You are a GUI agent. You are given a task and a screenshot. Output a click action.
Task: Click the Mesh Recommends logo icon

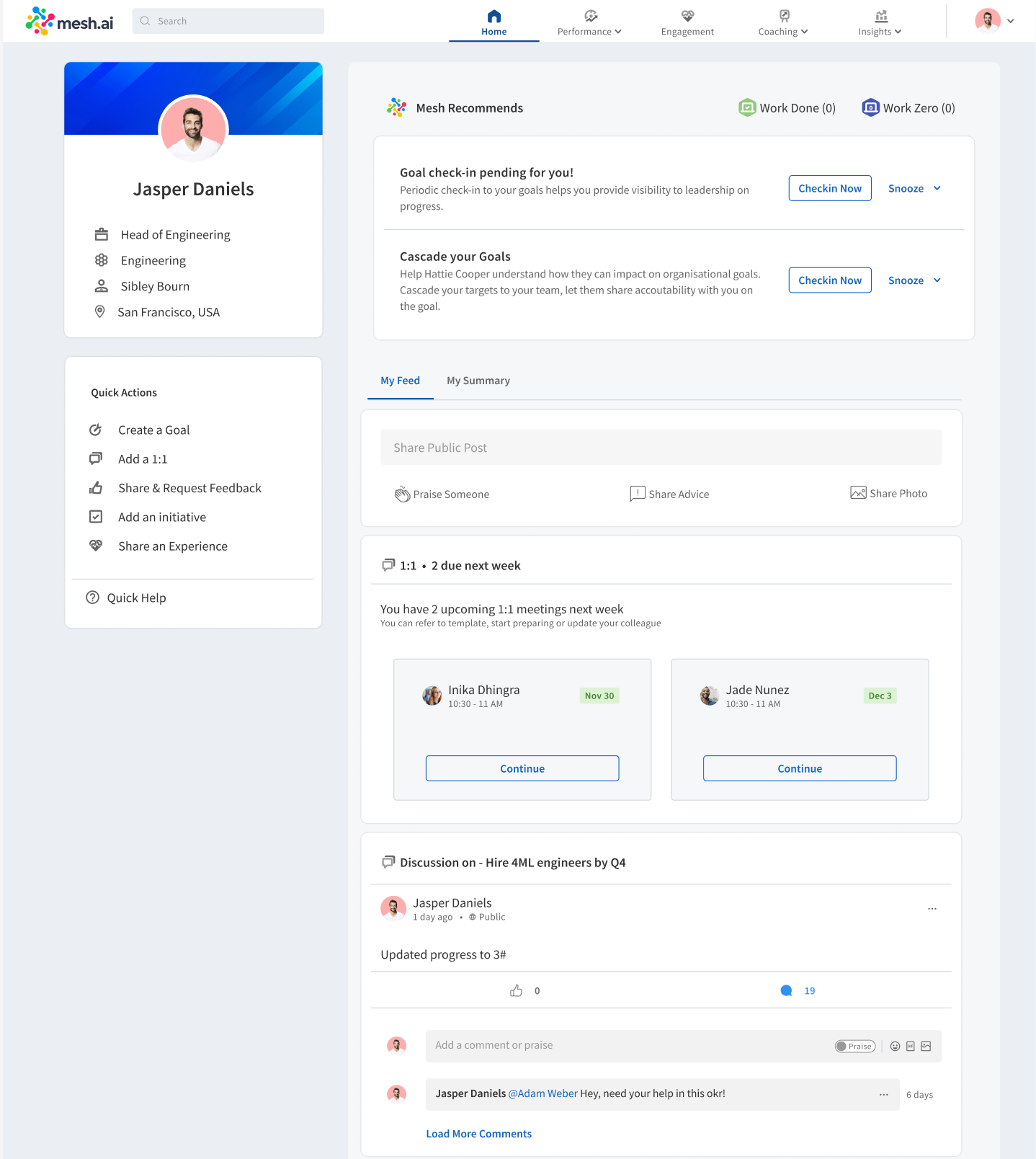(x=396, y=107)
